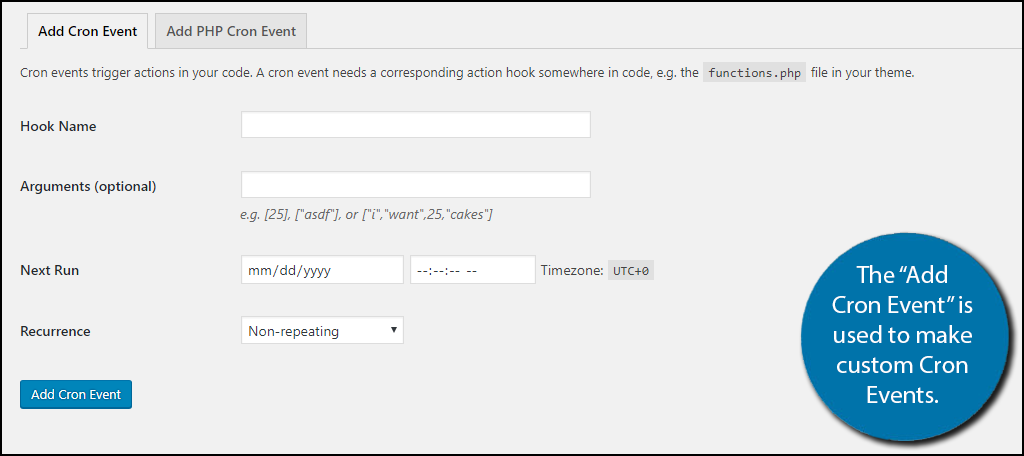Select the month segment of Next Run date
This screenshot has height=456, width=1024.
click(x=258, y=270)
